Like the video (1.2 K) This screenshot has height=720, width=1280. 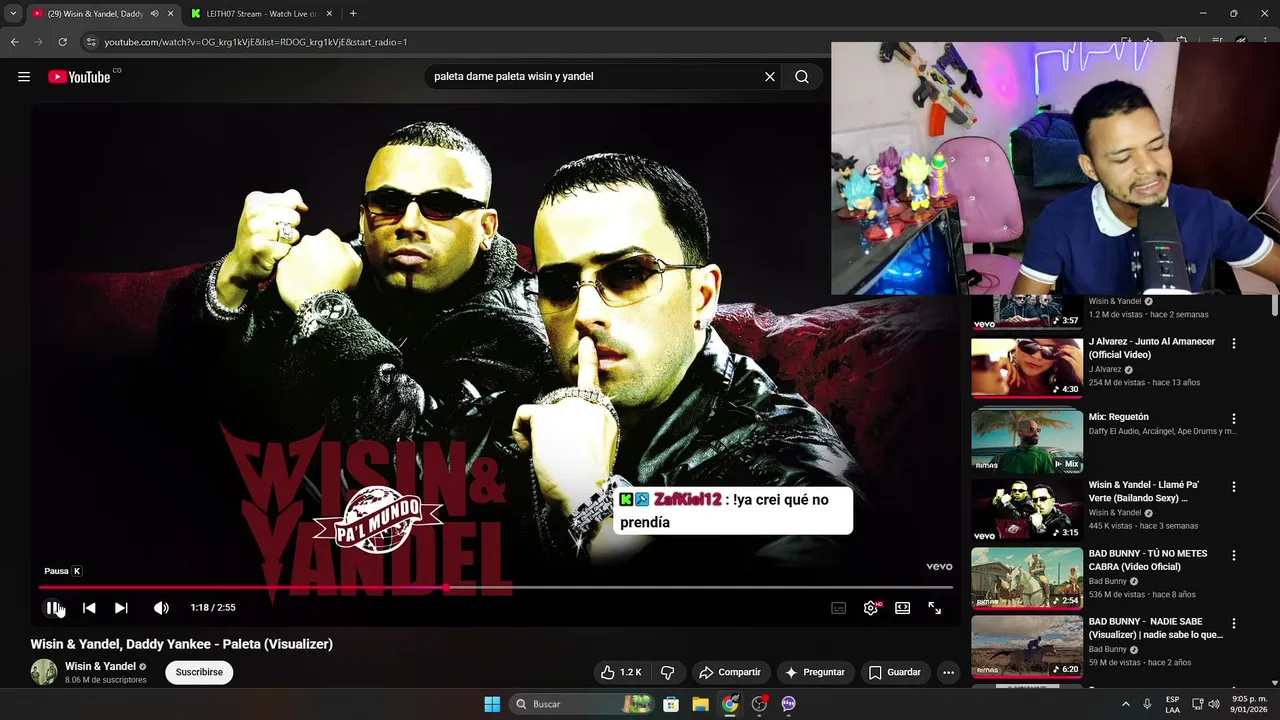click(x=621, y=672)
